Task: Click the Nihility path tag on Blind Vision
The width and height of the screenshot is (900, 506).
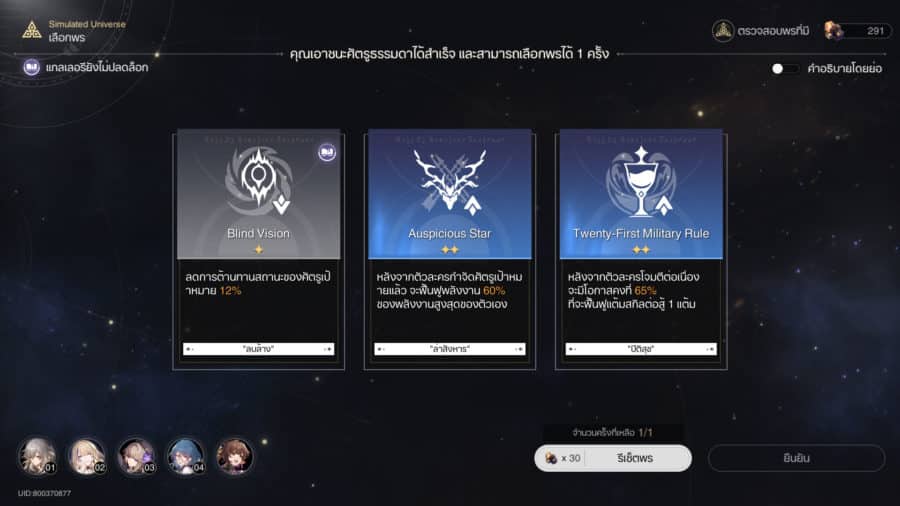Action: 258,349
